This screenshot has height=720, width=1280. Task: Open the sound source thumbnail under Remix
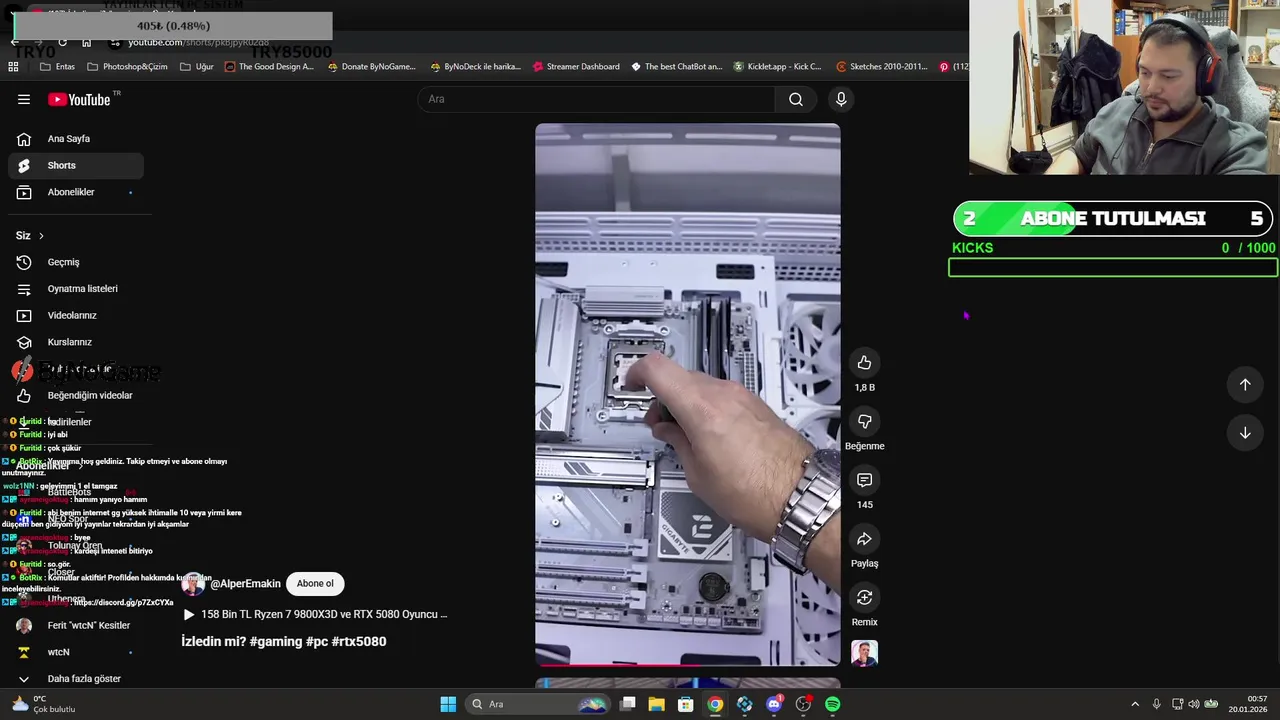(864, 654)
